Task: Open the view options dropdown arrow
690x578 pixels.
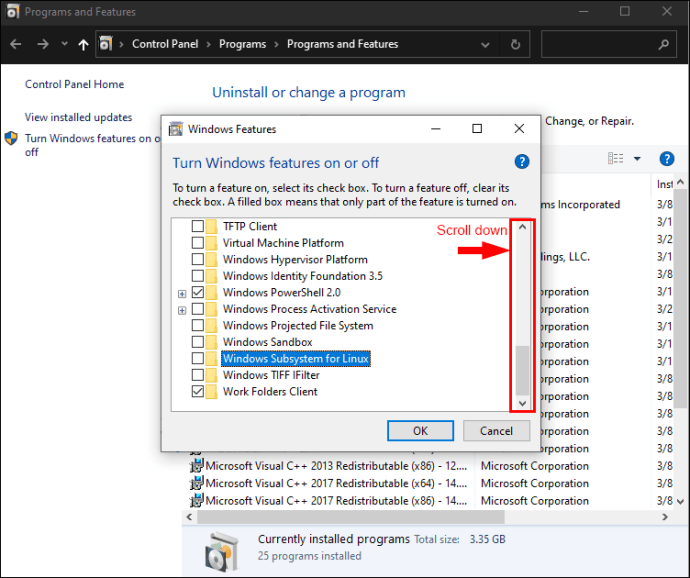Action: pos(637,158)
